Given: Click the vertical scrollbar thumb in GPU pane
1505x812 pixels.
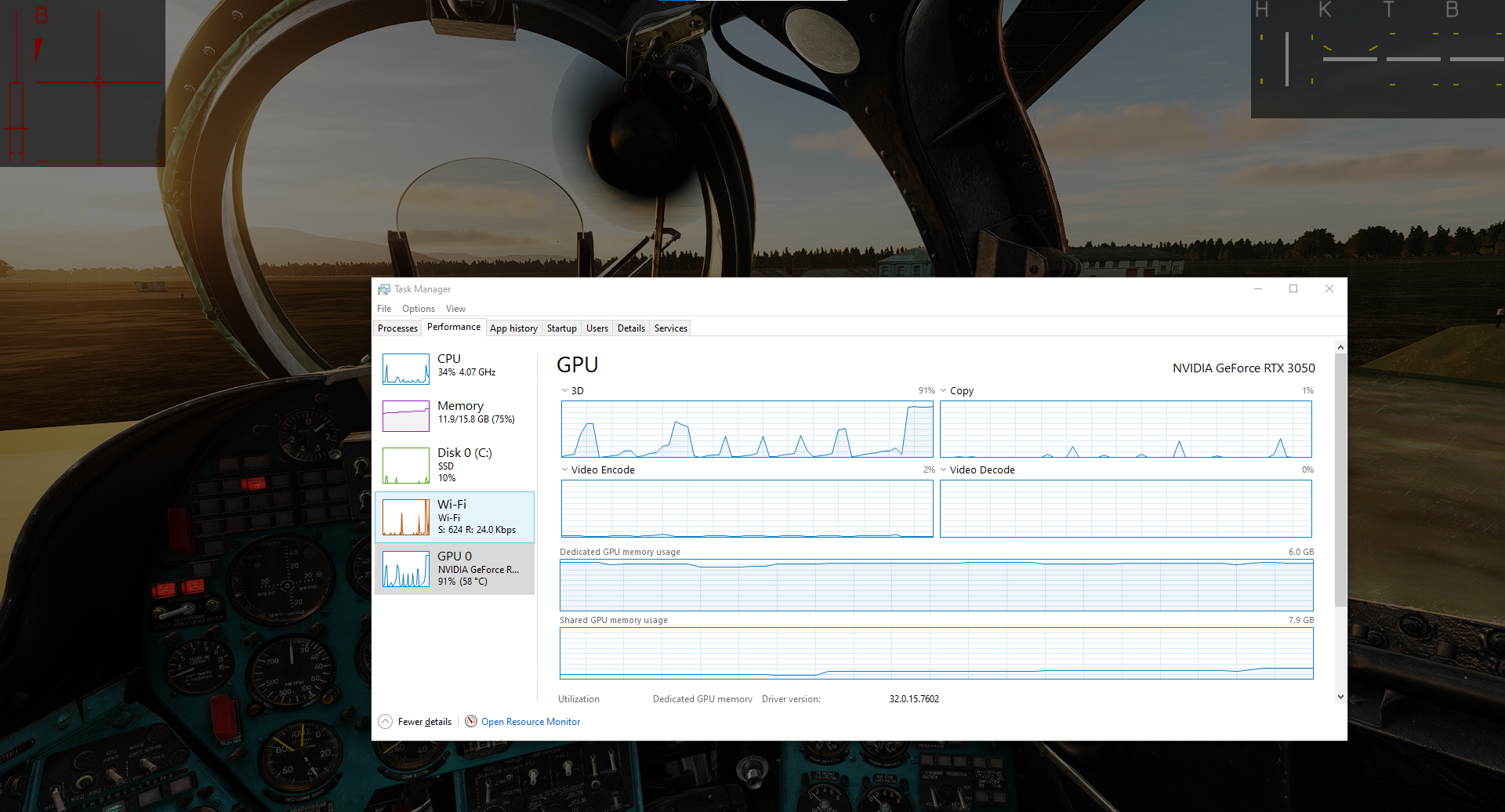Looking at the screenshot, I should (x=1340, y=480).
